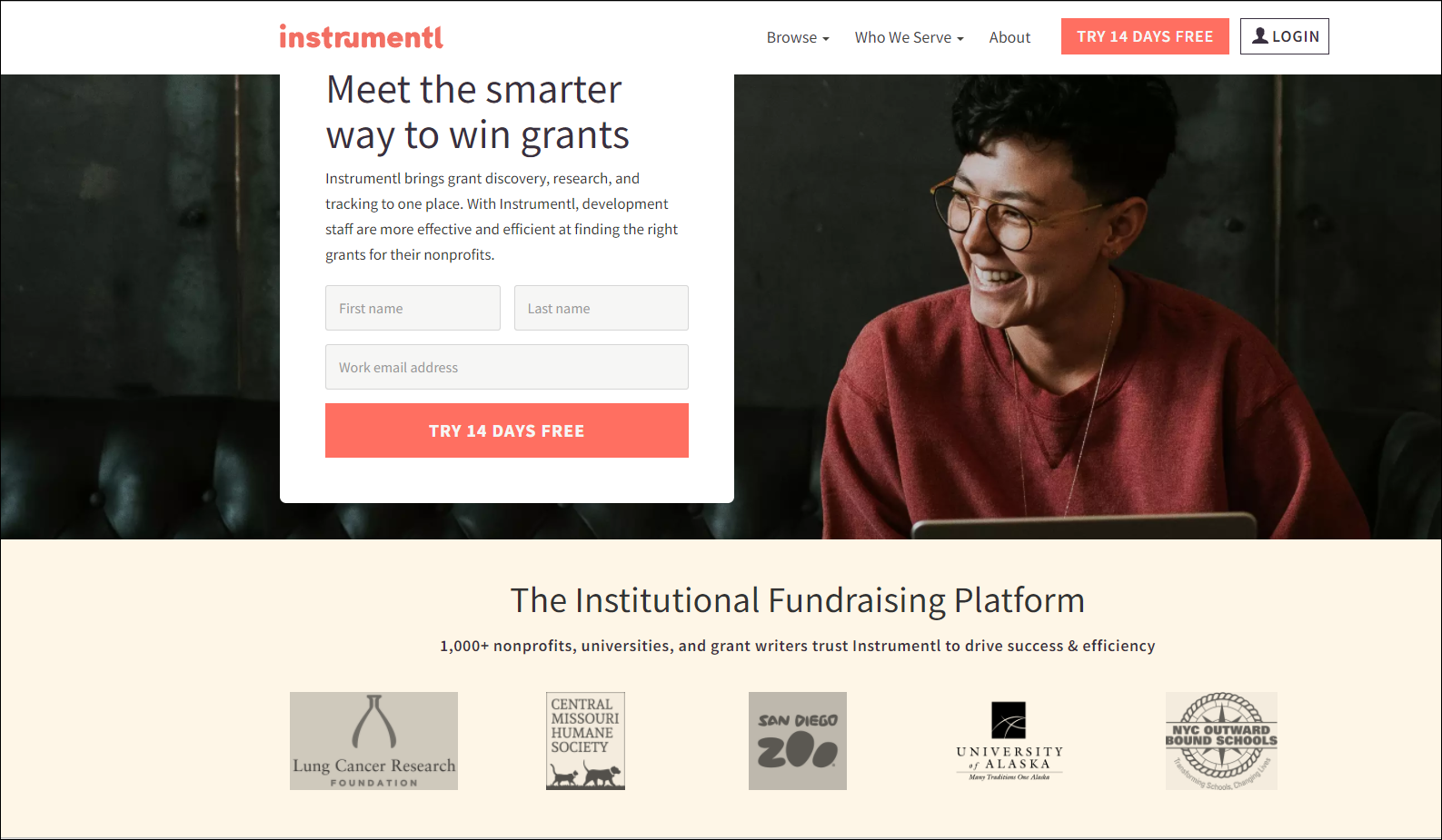1442x840 pixels.
Task: Click the Institutional Fundraising Platform heading
Action: point(798,600)
